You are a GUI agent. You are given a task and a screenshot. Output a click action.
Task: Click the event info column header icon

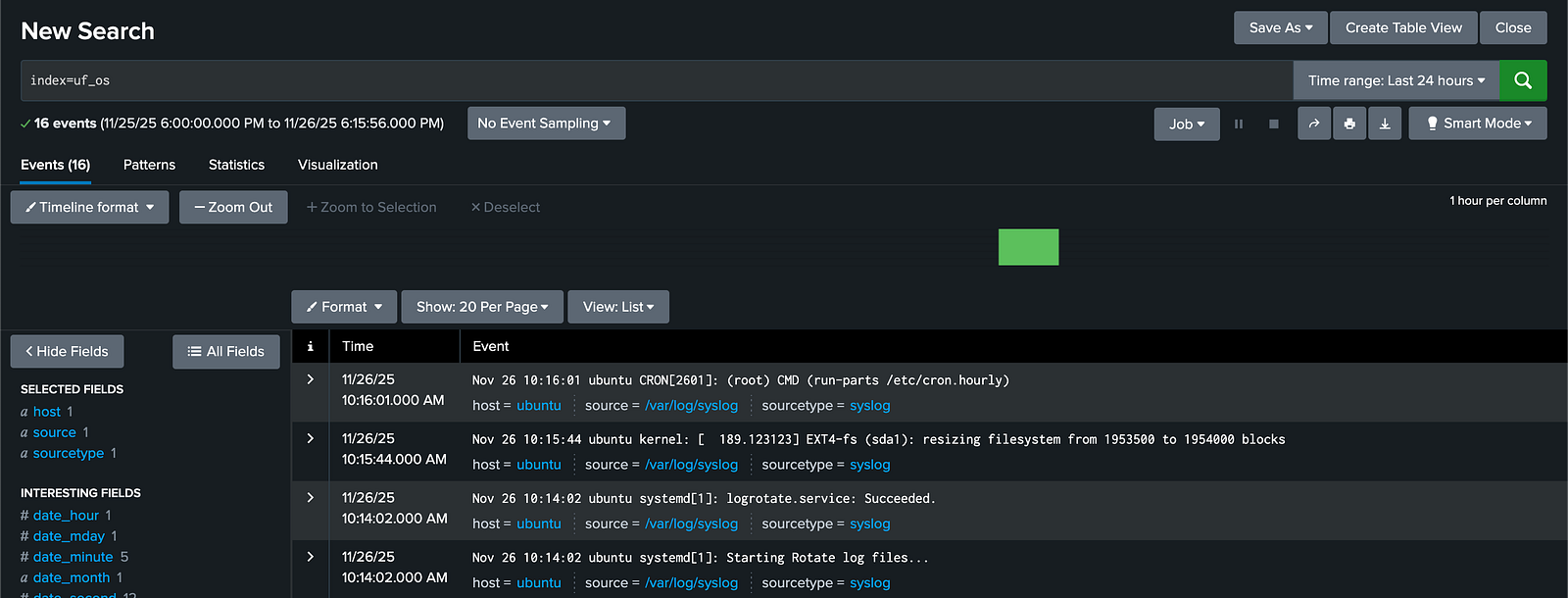[x=310, y=346]
